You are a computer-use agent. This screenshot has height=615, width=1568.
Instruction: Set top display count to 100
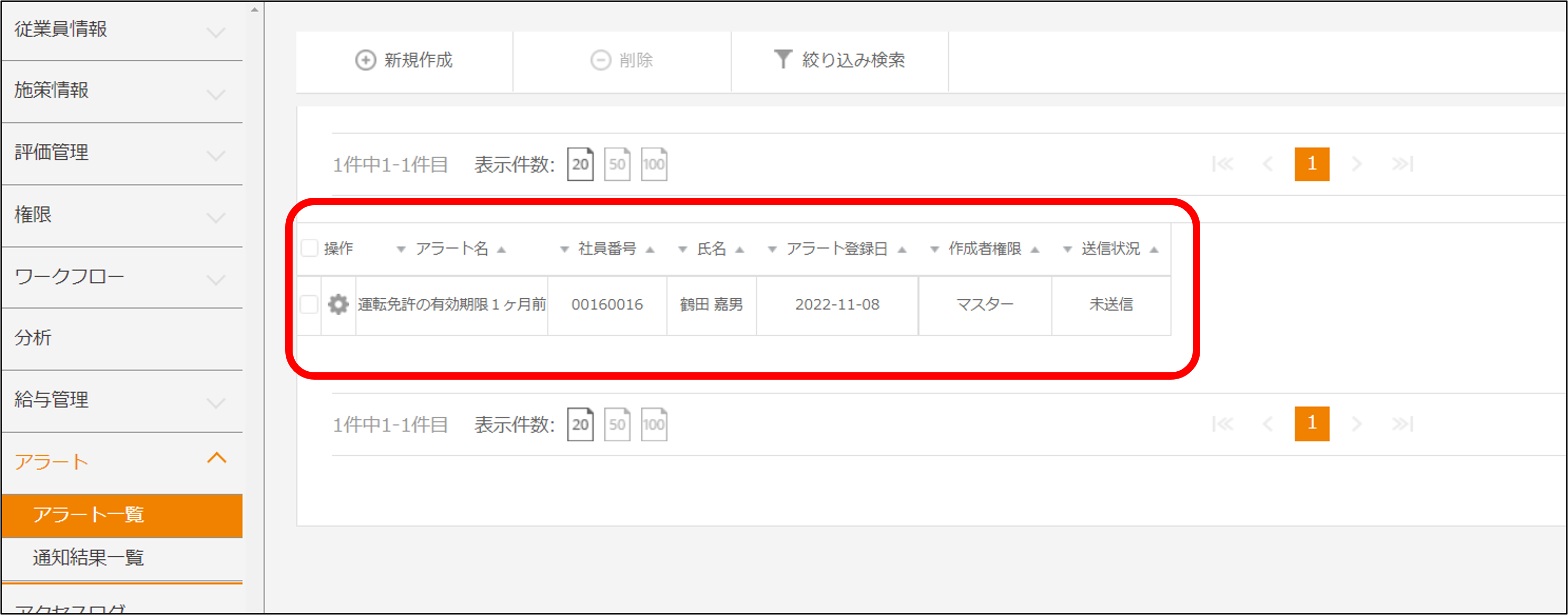(654, 164)
